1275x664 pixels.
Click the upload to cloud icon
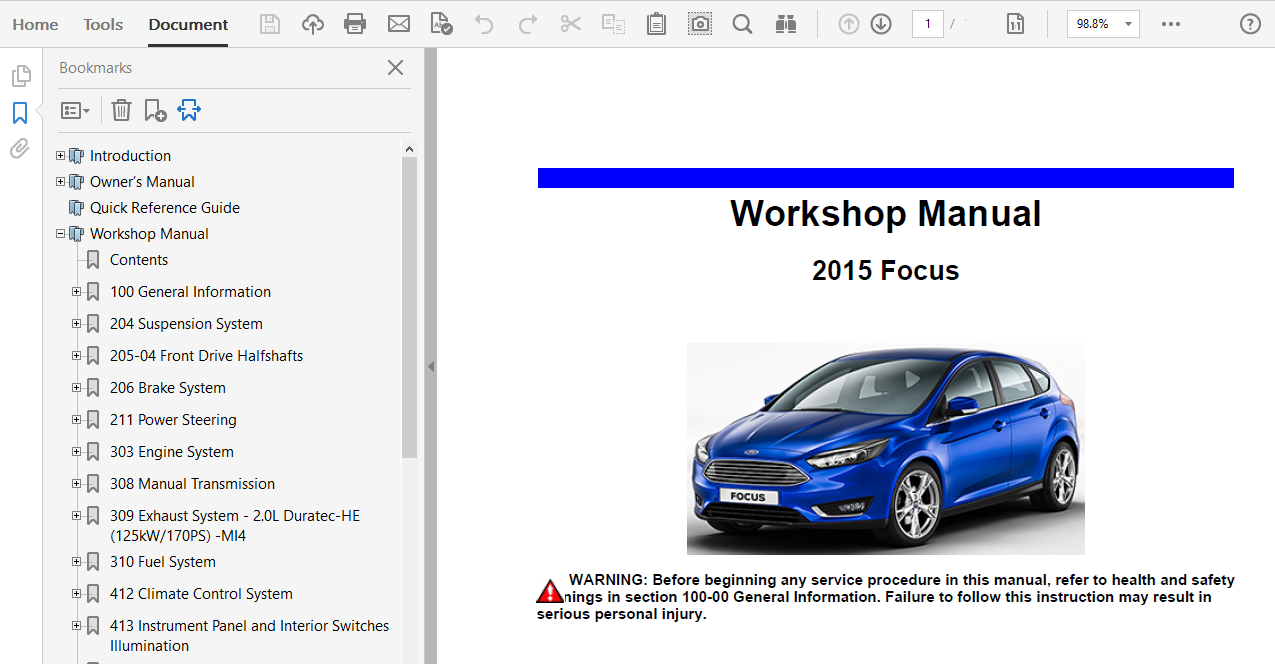coord(313,24)
